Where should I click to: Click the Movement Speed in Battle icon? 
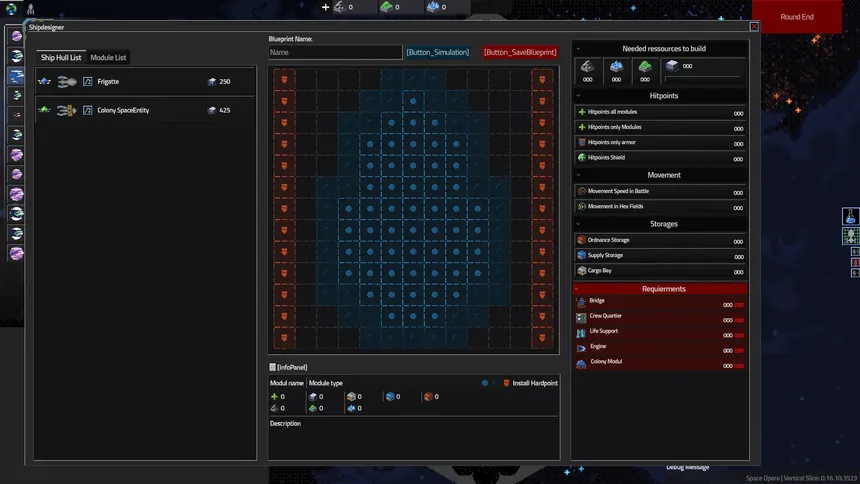[x=581, y=192]
